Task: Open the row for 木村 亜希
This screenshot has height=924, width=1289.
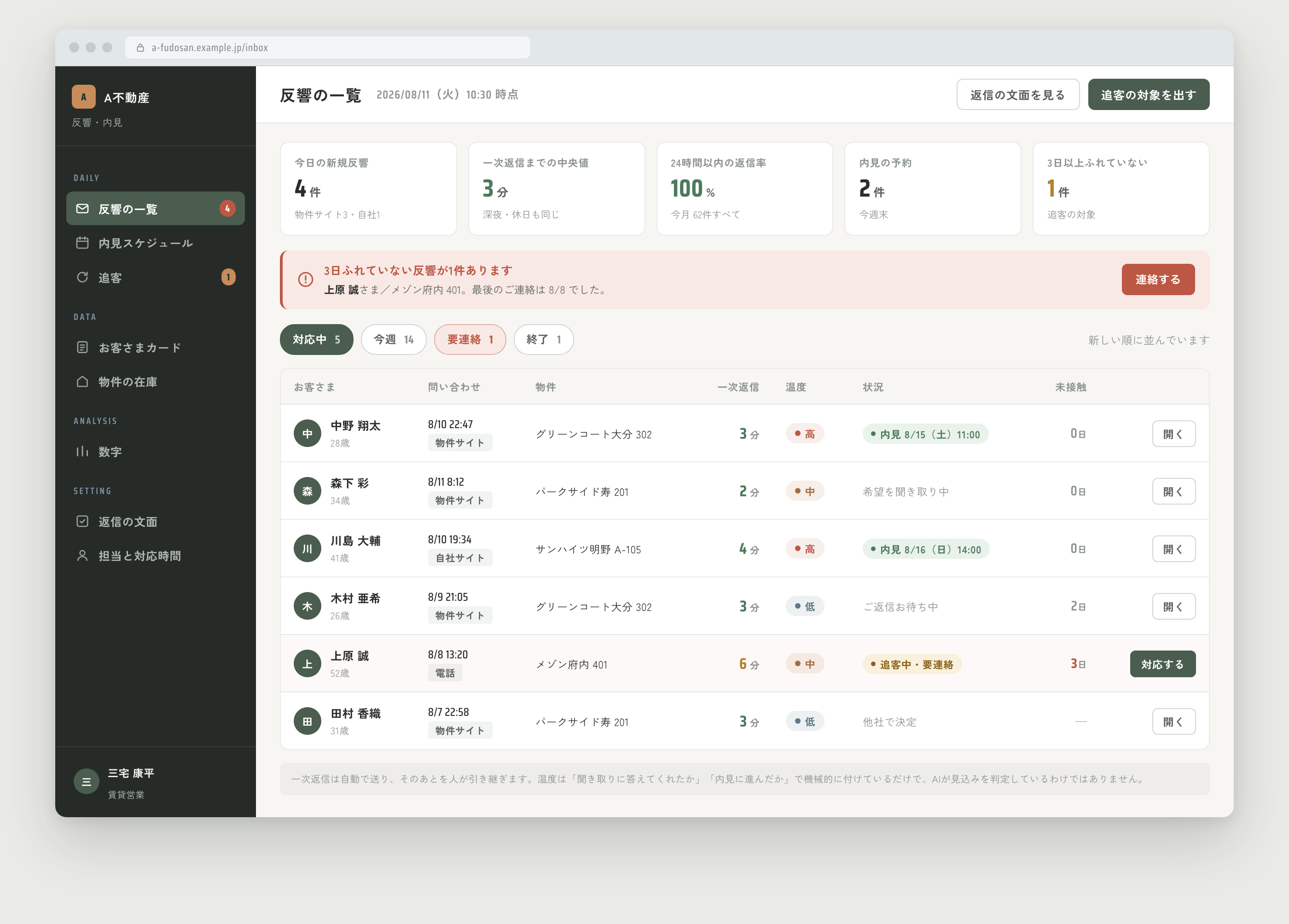Action: [x=1173, y=606]
